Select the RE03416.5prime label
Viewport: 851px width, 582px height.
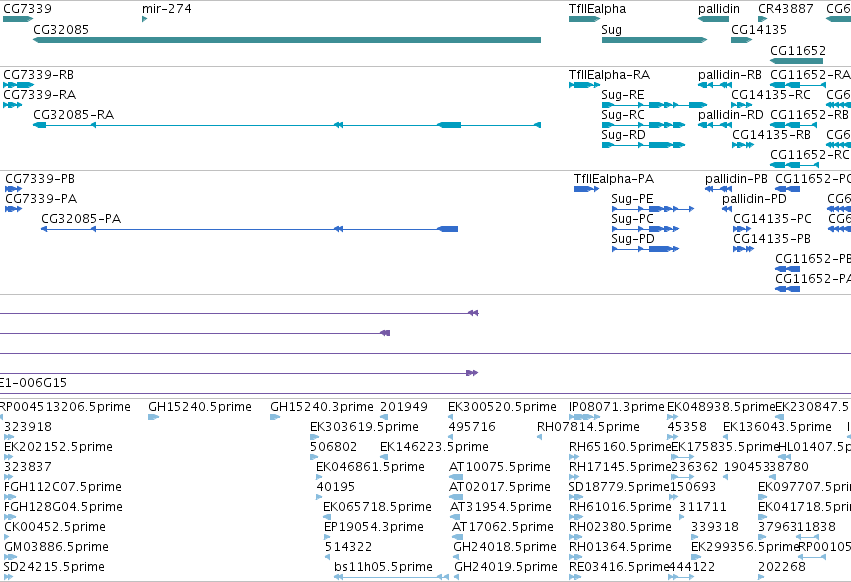[619, 567]
